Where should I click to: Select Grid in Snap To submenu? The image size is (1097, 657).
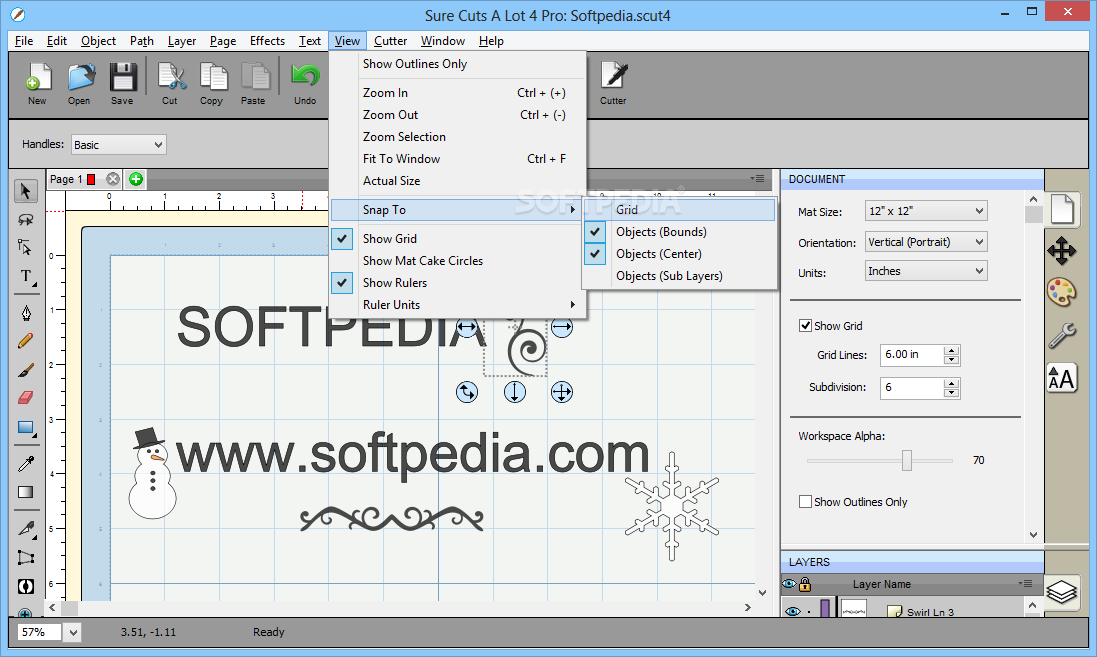(679, 210)
